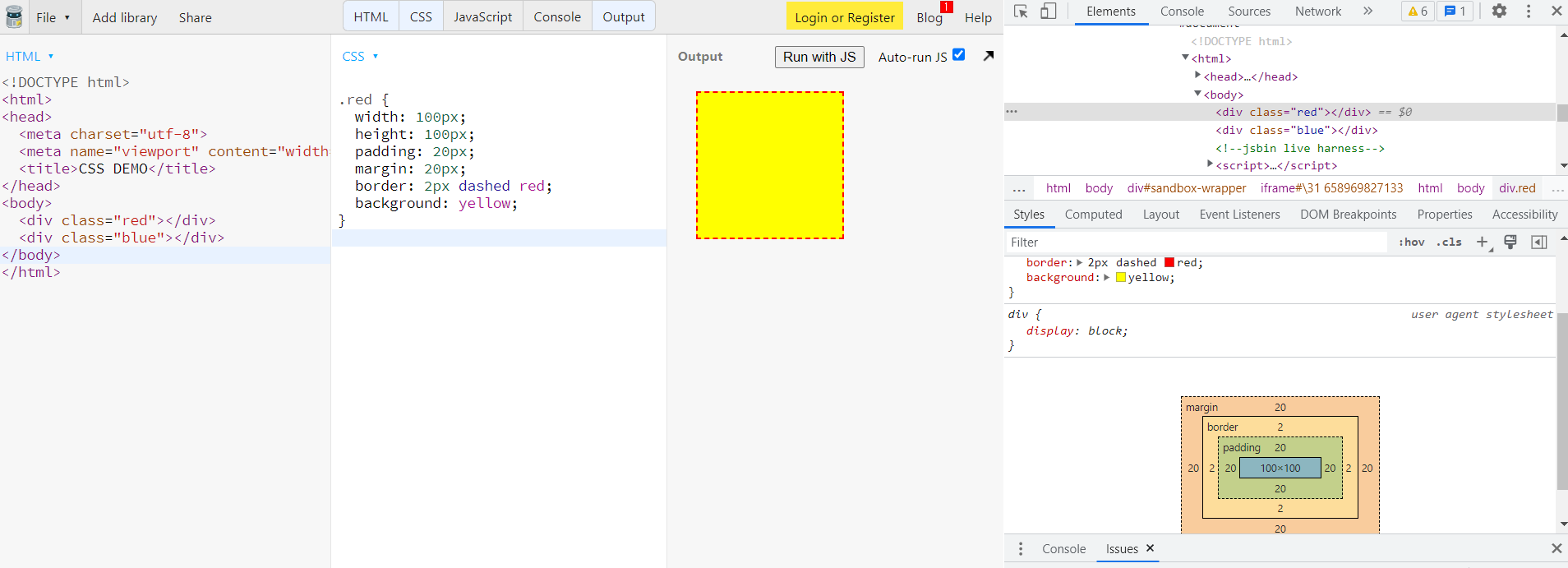The width and height of the screenshot is (1568, 568).
Task: Open the yellow background color swatch
Action: point(1121,278)
